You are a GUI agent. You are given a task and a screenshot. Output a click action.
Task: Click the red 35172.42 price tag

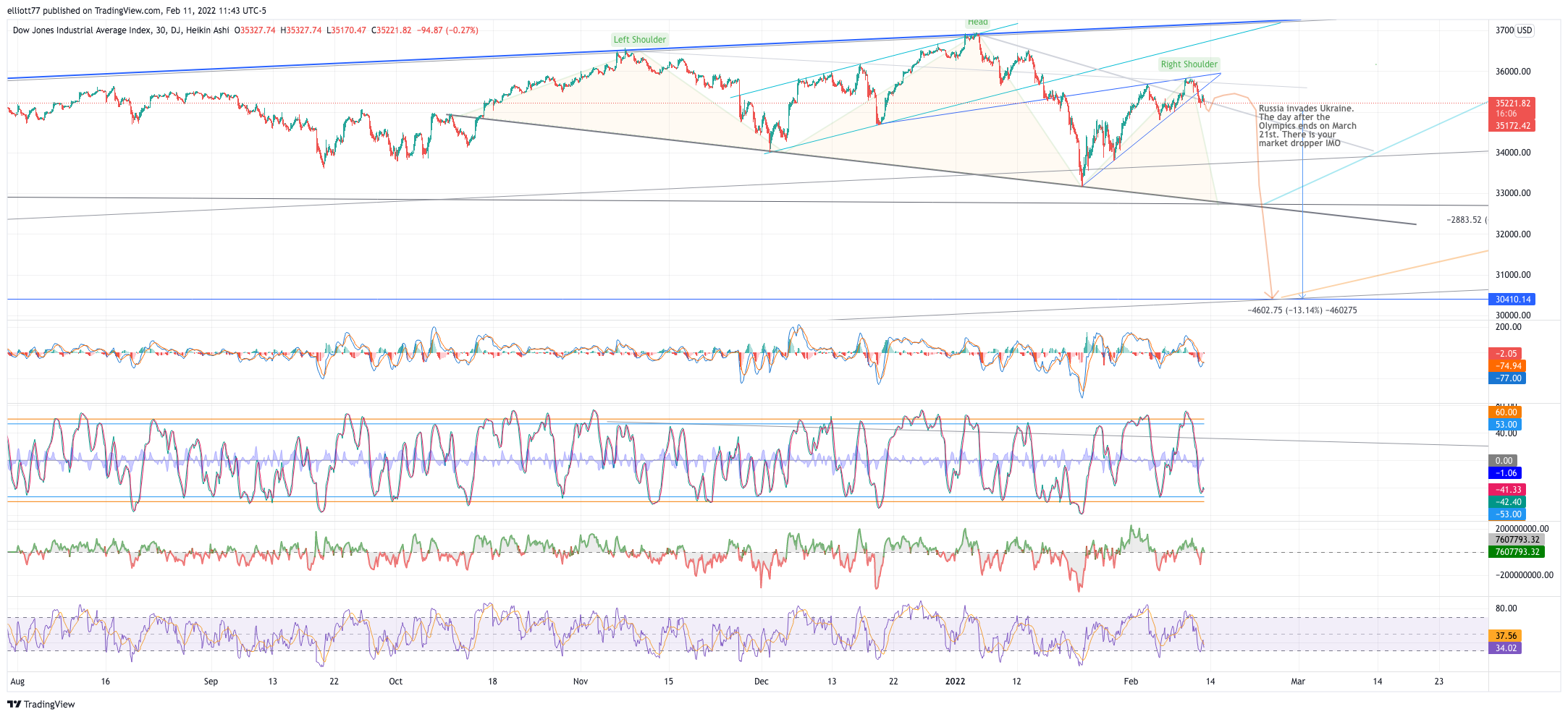(x=1512, y=126)
